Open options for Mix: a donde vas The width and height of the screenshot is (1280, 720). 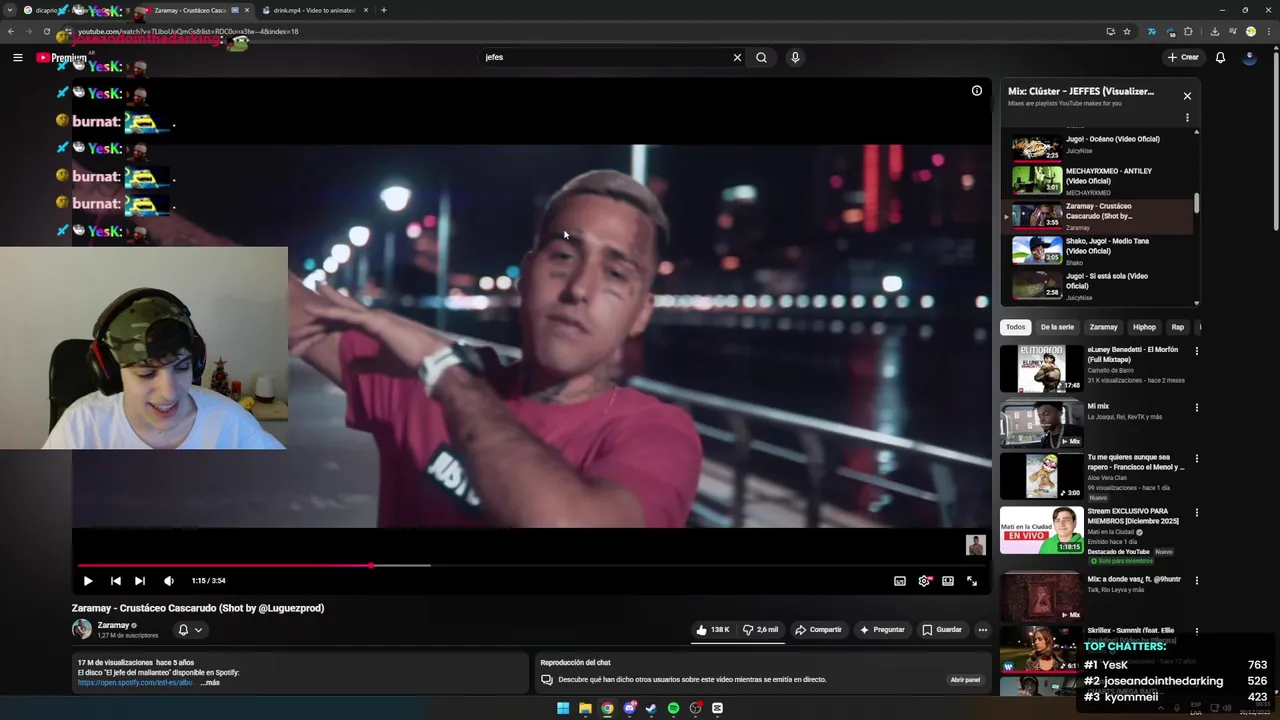(1196, 580)
